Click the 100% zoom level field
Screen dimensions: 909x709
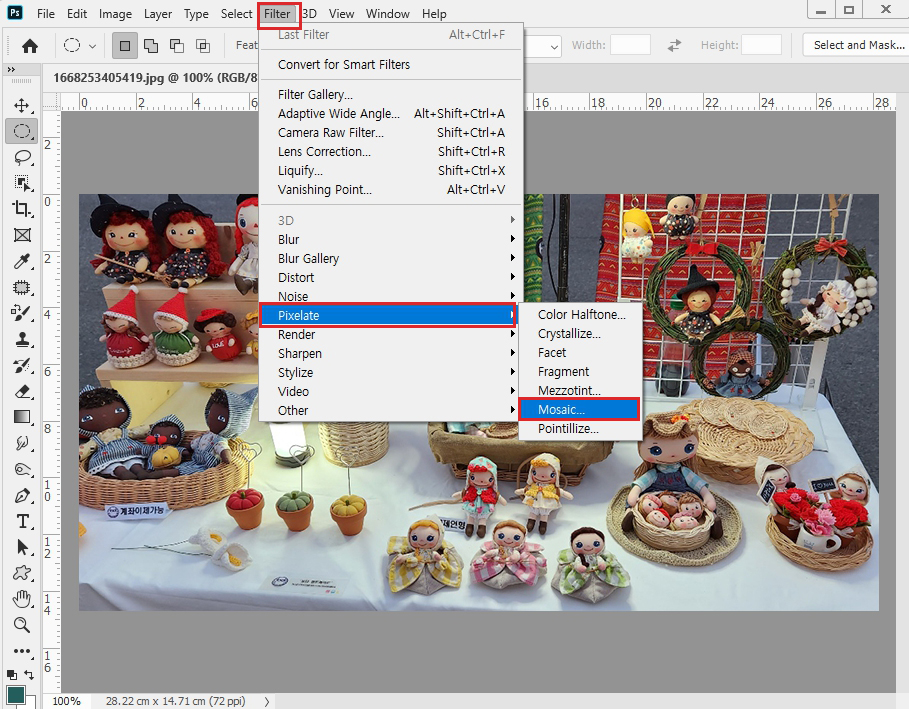(67, 701)
